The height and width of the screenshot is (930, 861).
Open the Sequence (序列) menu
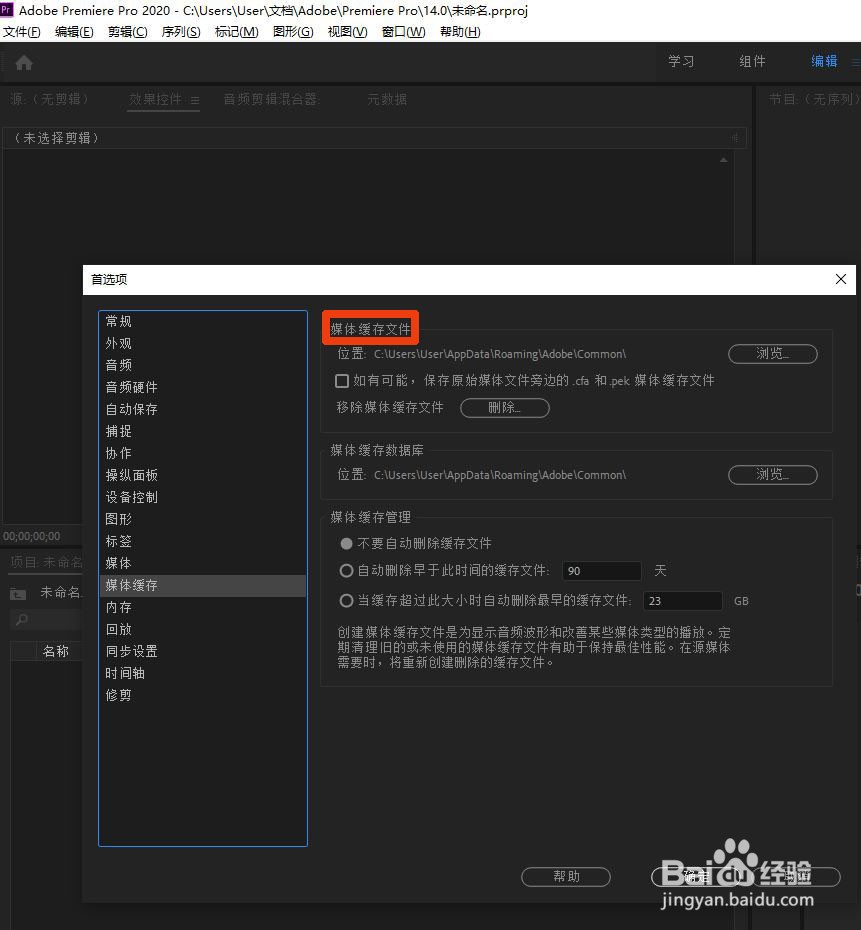click(x=181, y=32)
